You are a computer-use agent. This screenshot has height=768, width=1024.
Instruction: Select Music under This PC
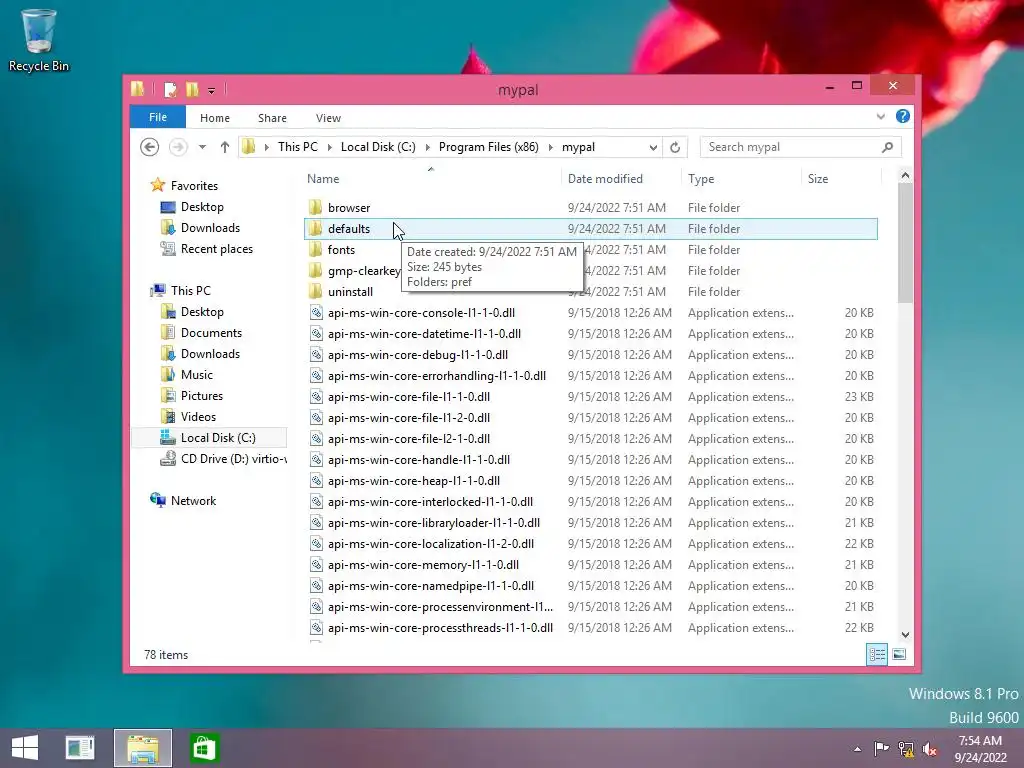click(x=197, y=374)
